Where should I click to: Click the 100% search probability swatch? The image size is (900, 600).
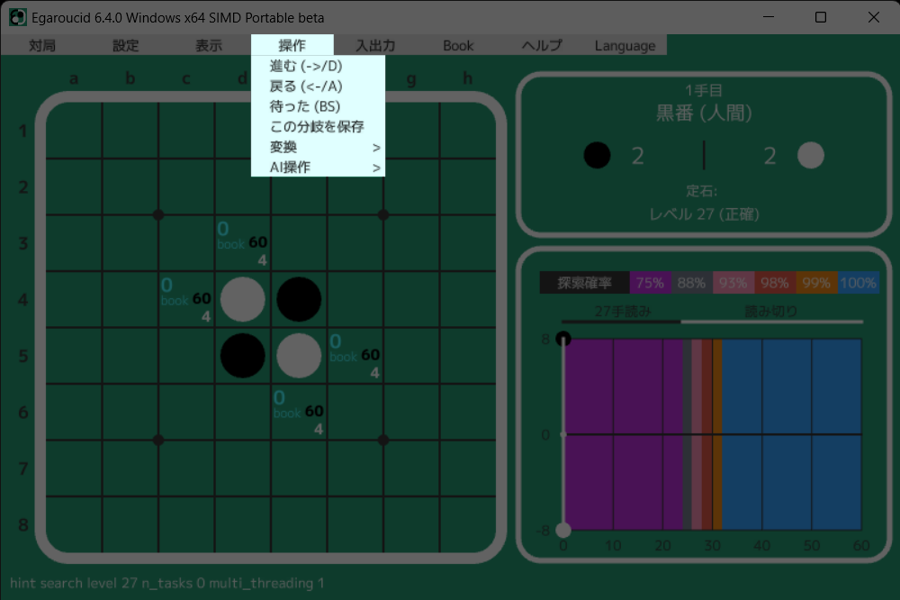(x=858, y=283)
